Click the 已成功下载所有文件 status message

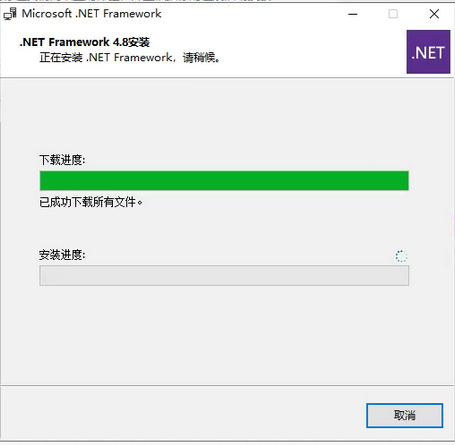coord(91,202)
